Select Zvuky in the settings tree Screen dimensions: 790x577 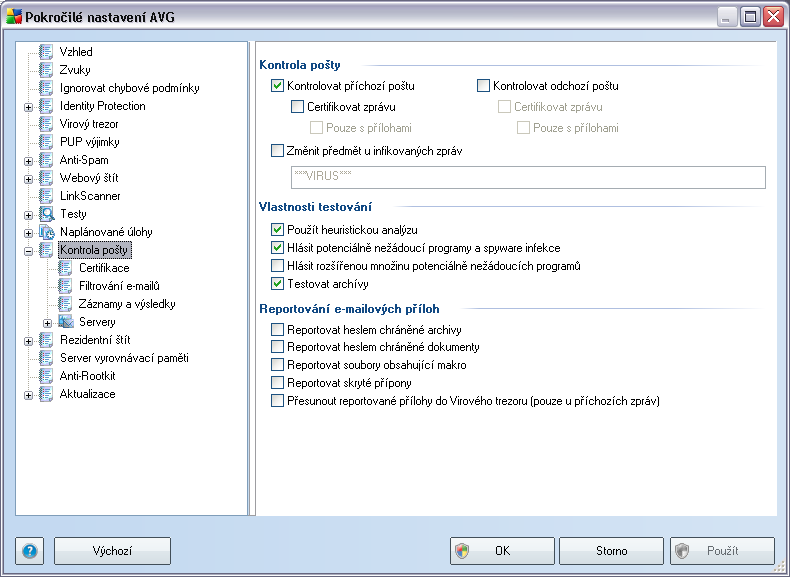point(75,70)
